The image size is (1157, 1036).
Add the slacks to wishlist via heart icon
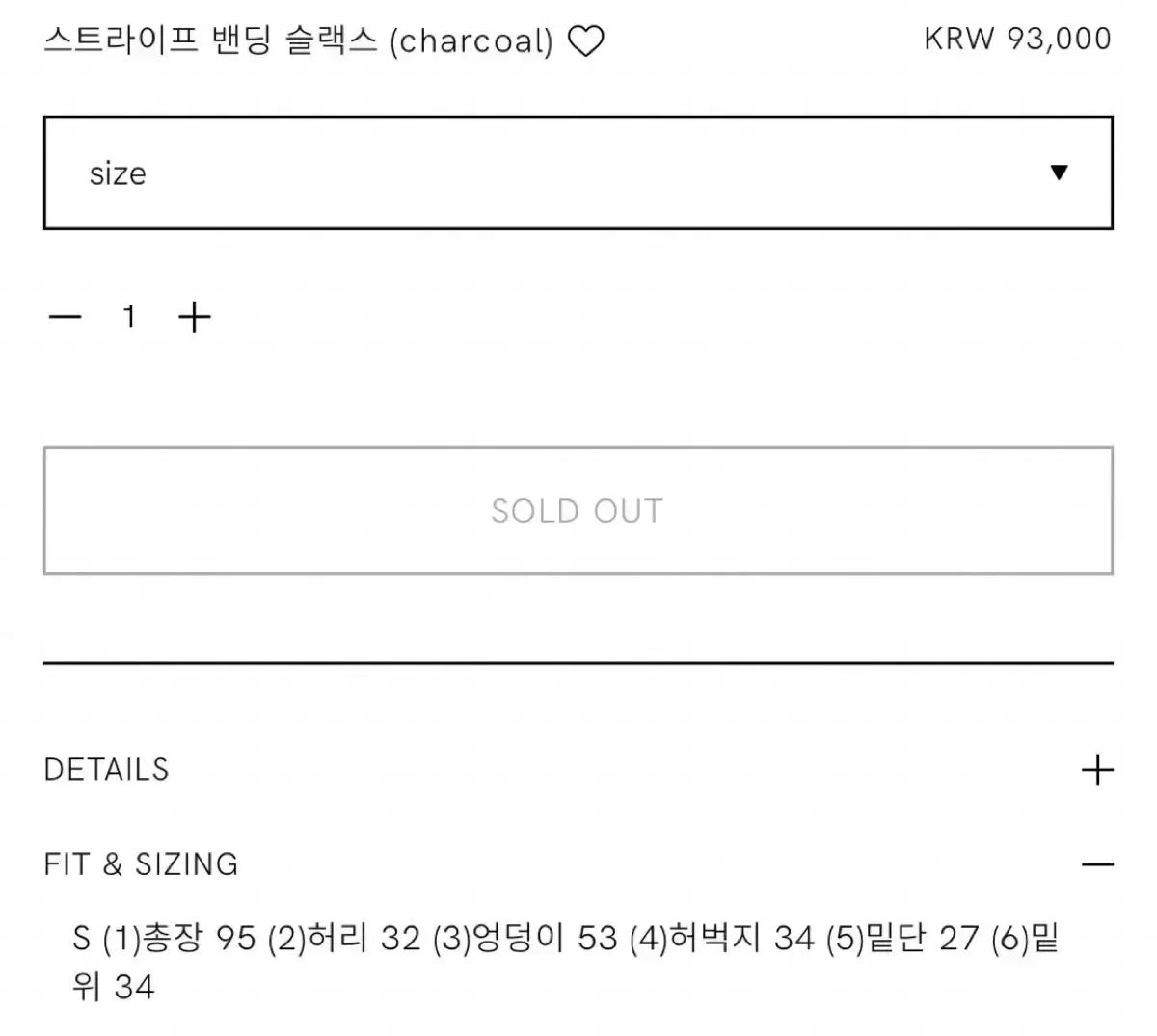pos(585,41)
